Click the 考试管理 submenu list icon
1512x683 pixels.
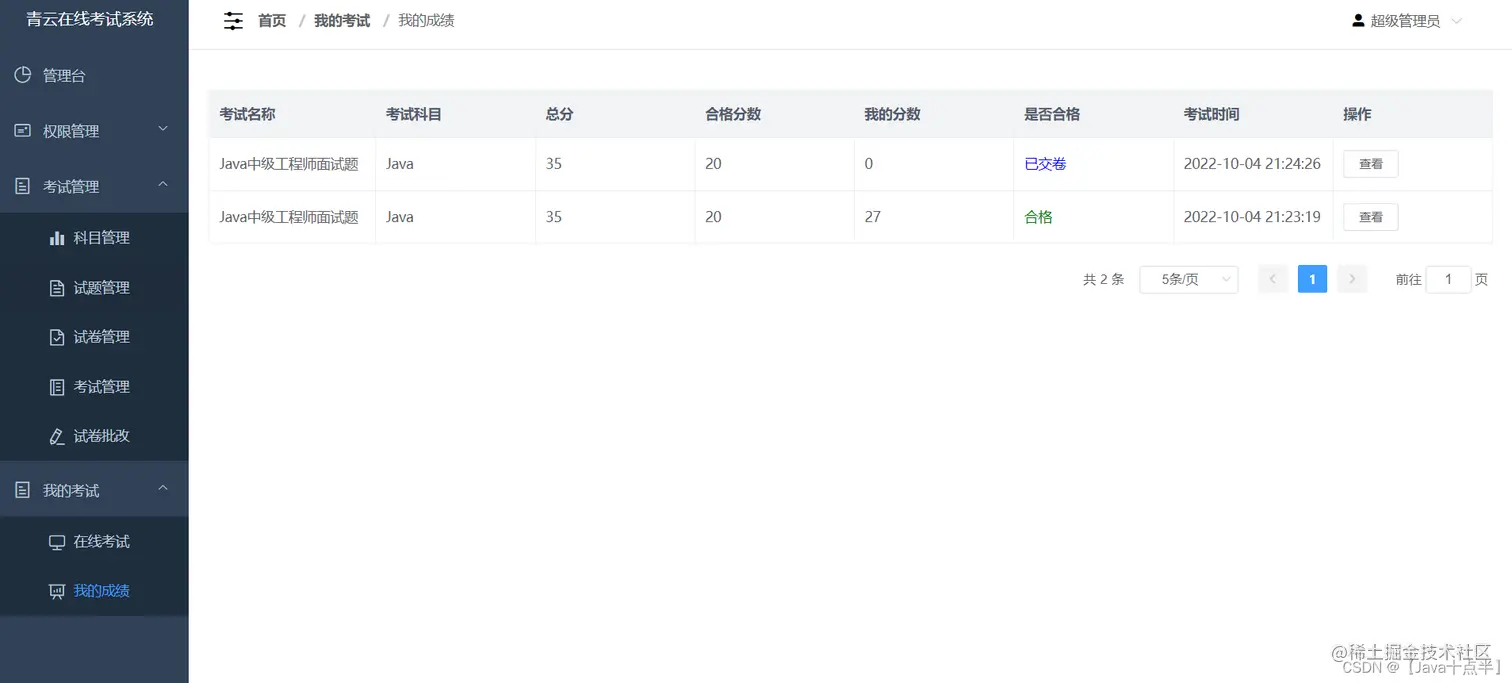(57, 387)
